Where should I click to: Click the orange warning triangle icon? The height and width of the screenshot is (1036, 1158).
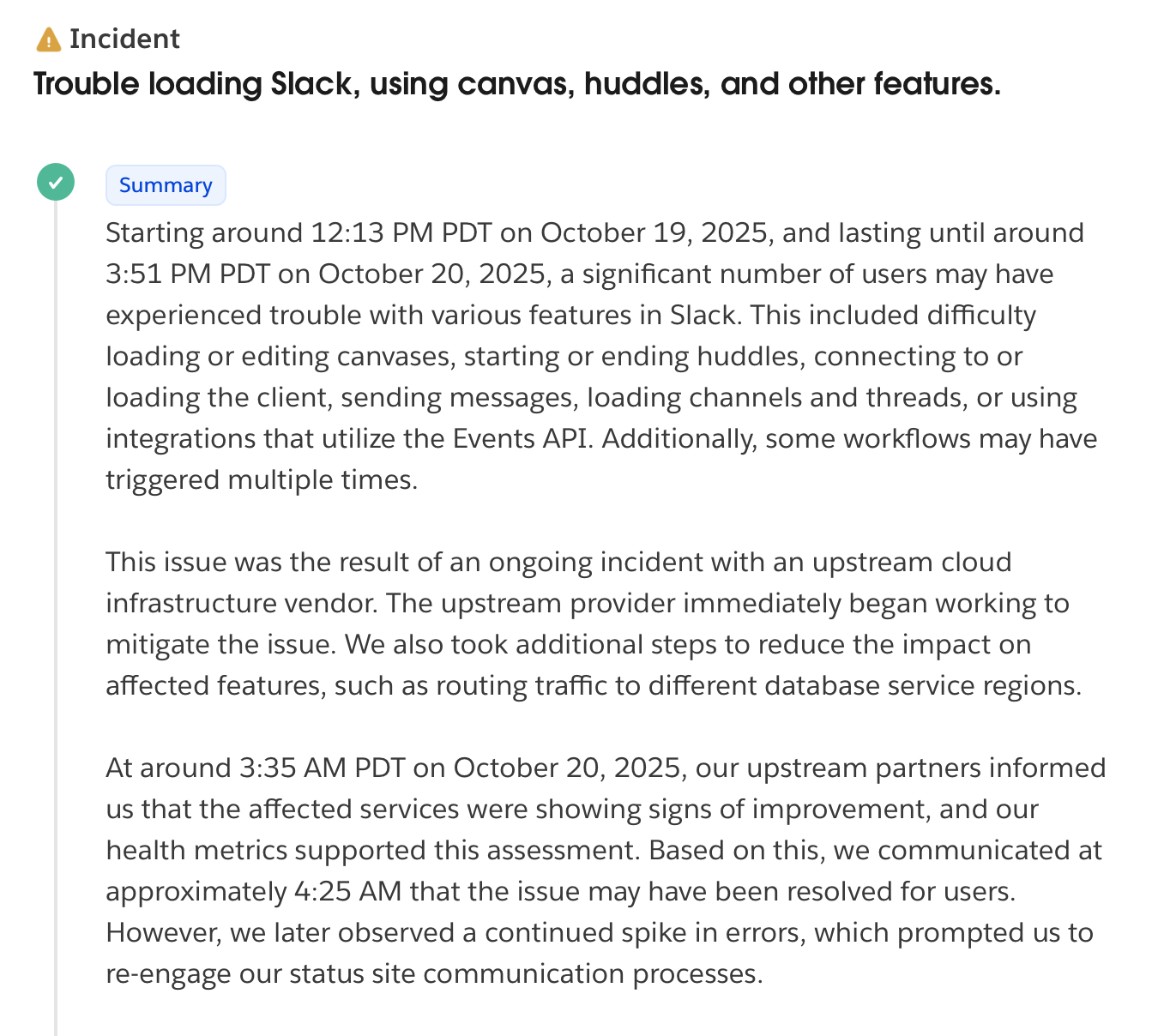[x=49, y=39]
